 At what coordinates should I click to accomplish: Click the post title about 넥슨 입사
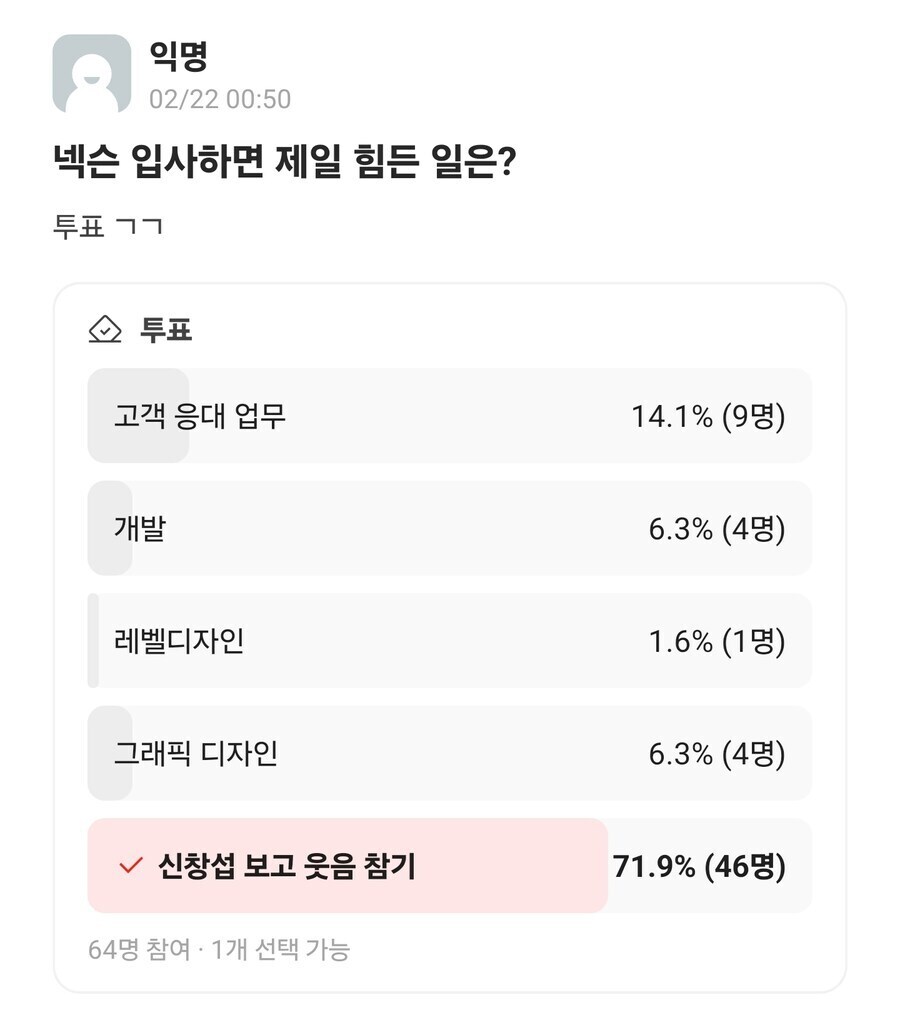pyautogui.click(x=284, y=161)
